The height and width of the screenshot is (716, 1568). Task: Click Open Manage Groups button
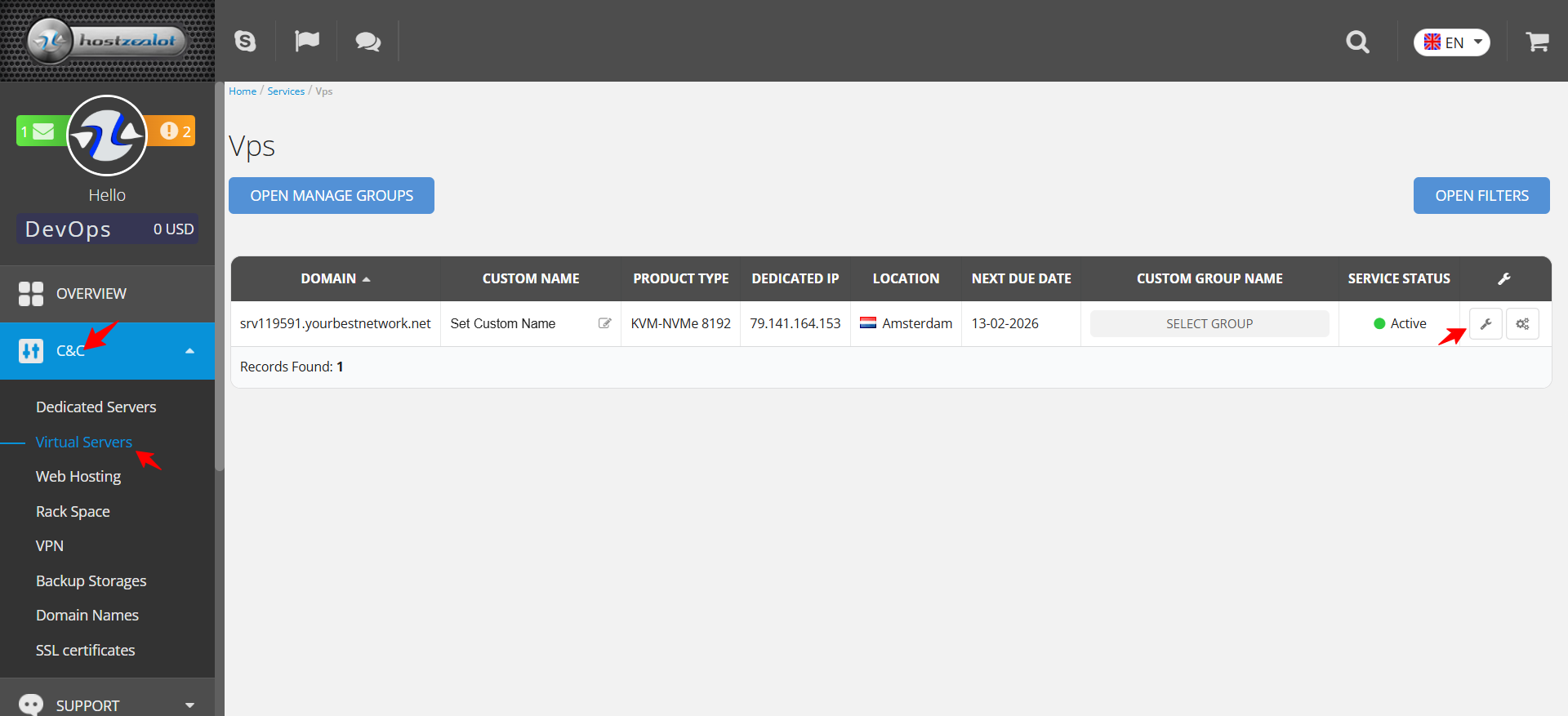332,196
